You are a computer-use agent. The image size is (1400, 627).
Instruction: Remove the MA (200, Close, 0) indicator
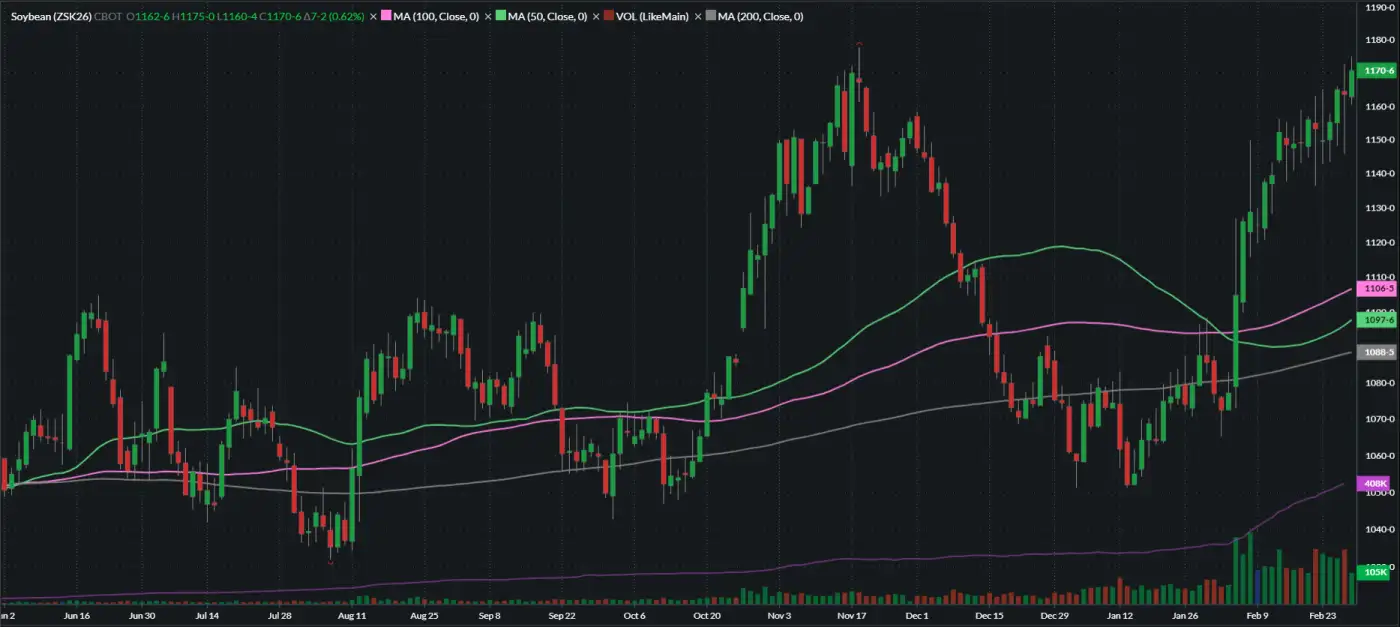[698, 17]
